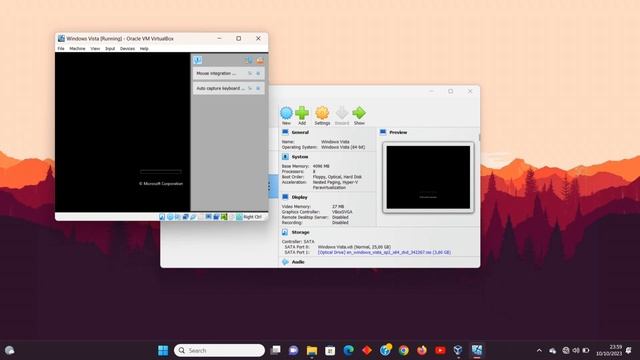
Task: Click the Storage section disk icon
Action: coord(285,232)
